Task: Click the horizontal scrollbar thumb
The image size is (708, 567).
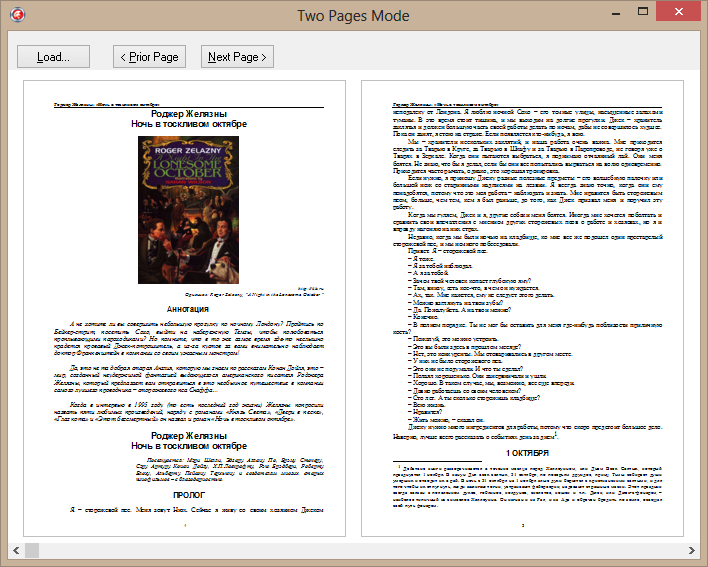Action: (32, 550)
